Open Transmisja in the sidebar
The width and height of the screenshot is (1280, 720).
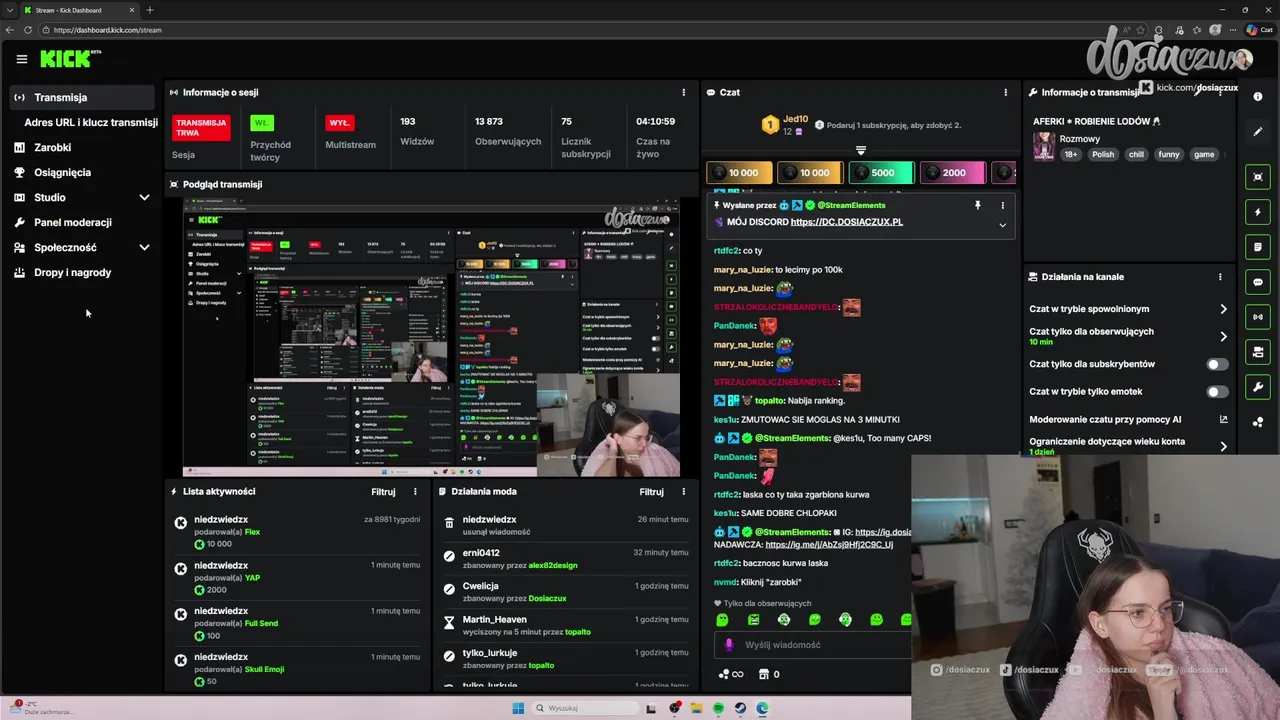tap(82, 97)
